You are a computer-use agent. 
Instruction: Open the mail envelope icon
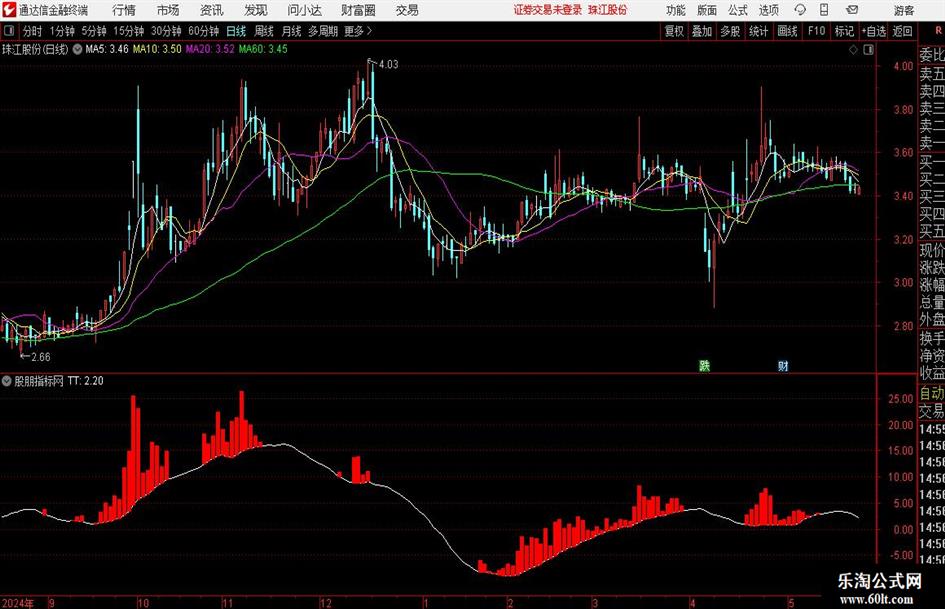pyautogui.click(x=852, y=10)
